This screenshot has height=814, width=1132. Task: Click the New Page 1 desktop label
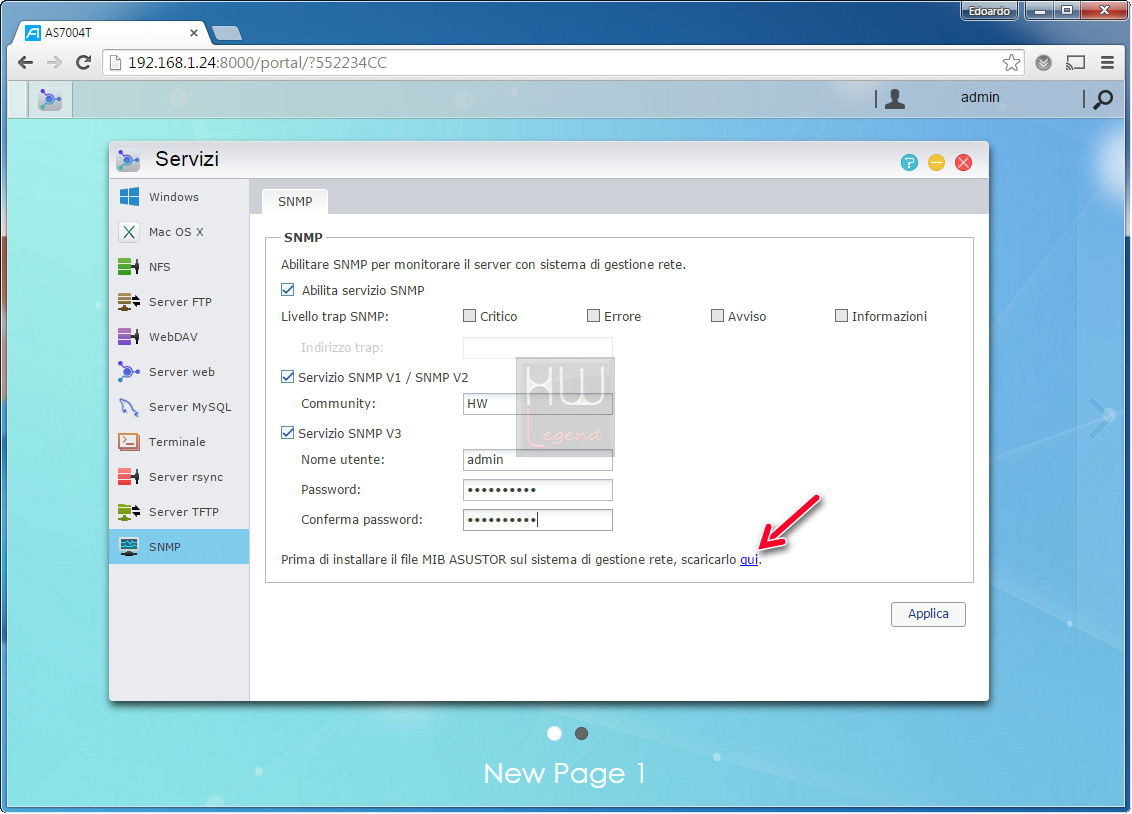click(564, 773)
